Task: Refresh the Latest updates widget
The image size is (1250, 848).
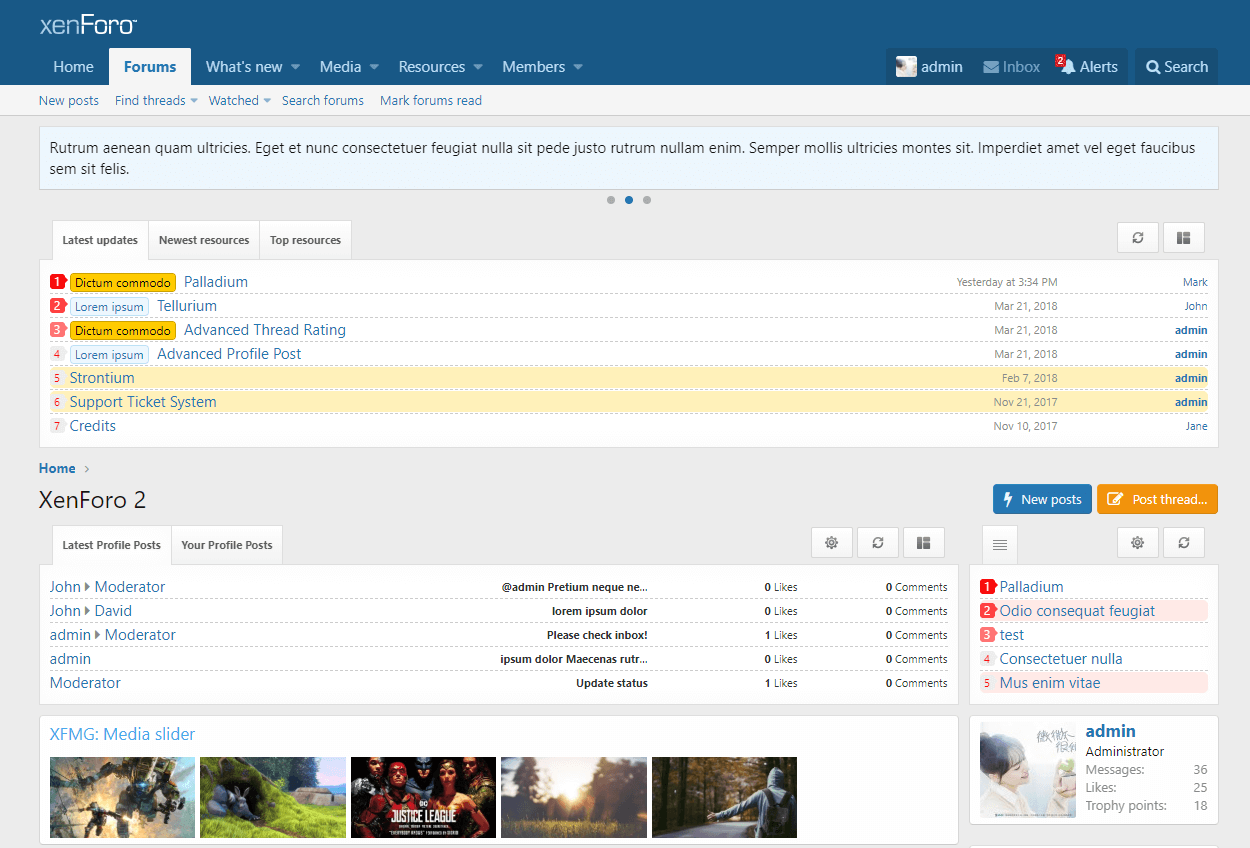Action: [1137, 238]
